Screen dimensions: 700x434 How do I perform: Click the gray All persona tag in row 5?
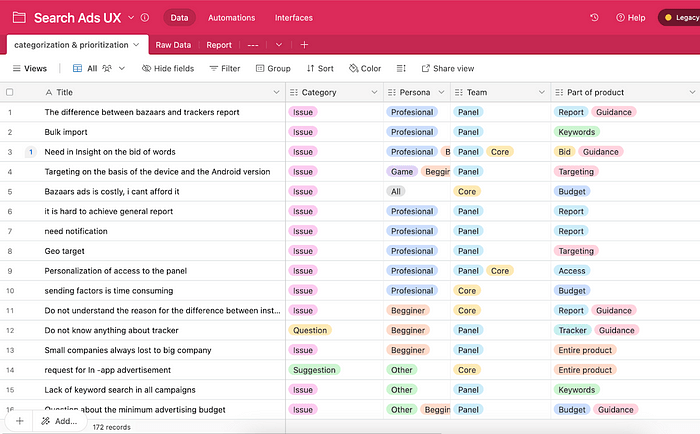click(x=396, y=192)
